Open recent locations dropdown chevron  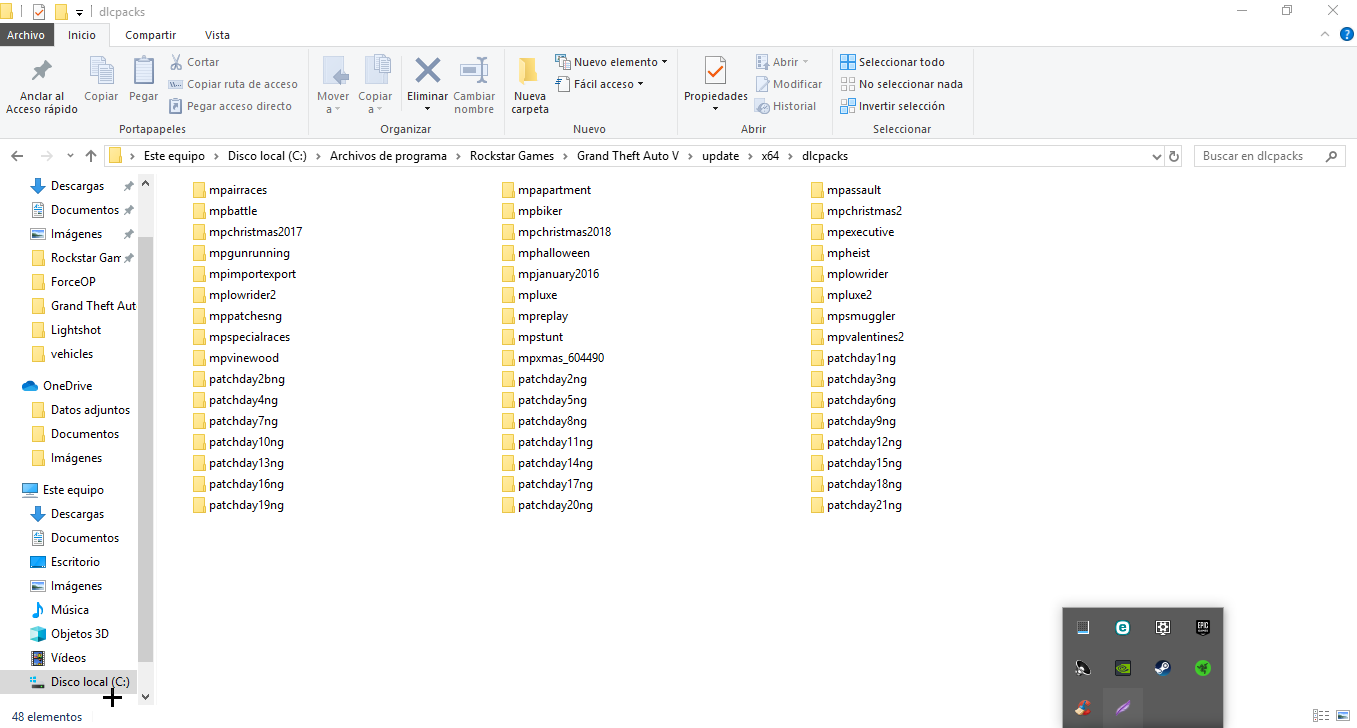click(70, 156)
